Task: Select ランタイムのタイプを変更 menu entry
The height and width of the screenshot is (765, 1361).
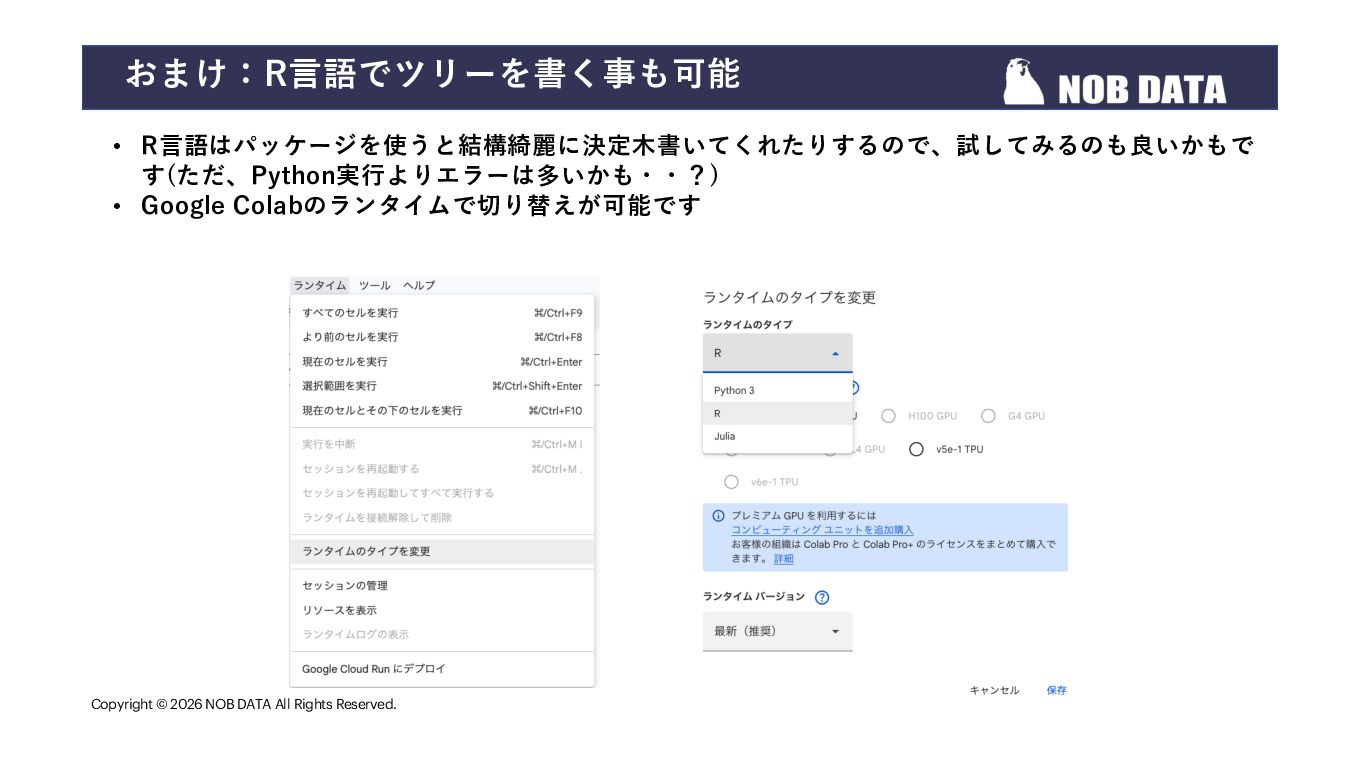Action: click(x=442, y=551)
